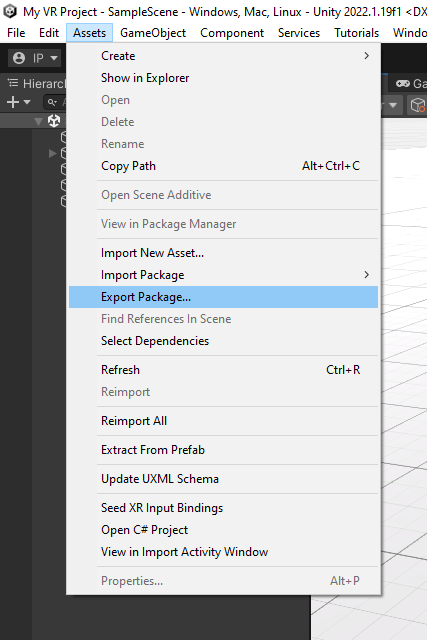Choose Import New Asset...
The height and width of the screenshot is (640, 427).
(x=223, y=253)
